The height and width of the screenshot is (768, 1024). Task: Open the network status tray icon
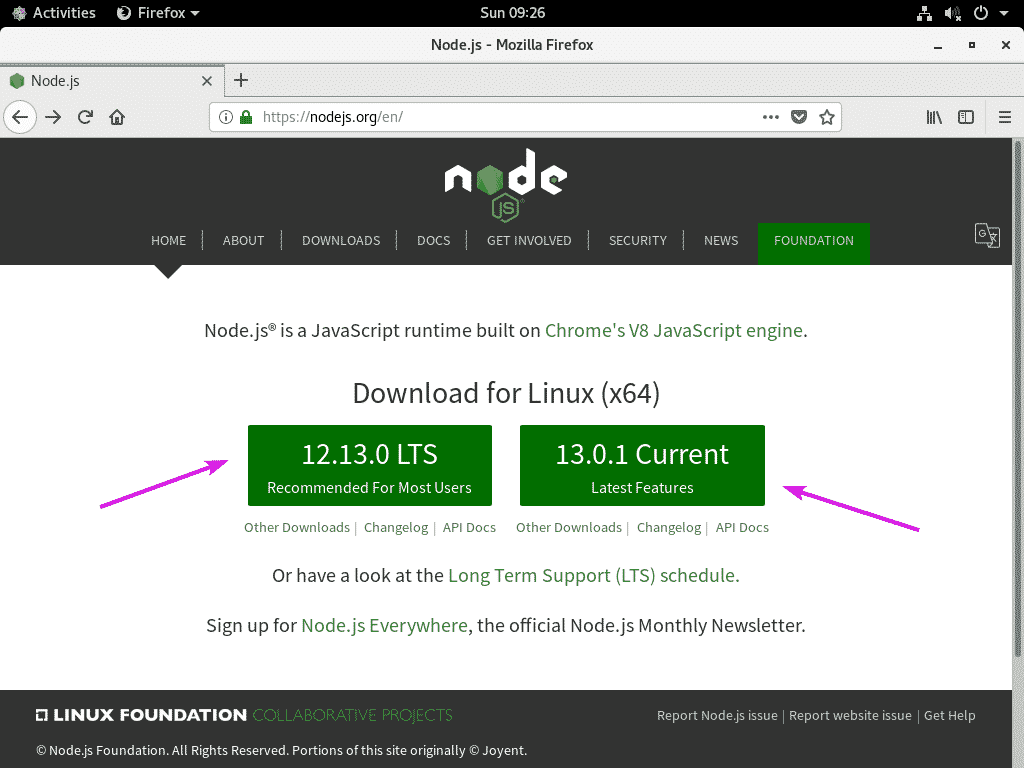pos(924,13)
